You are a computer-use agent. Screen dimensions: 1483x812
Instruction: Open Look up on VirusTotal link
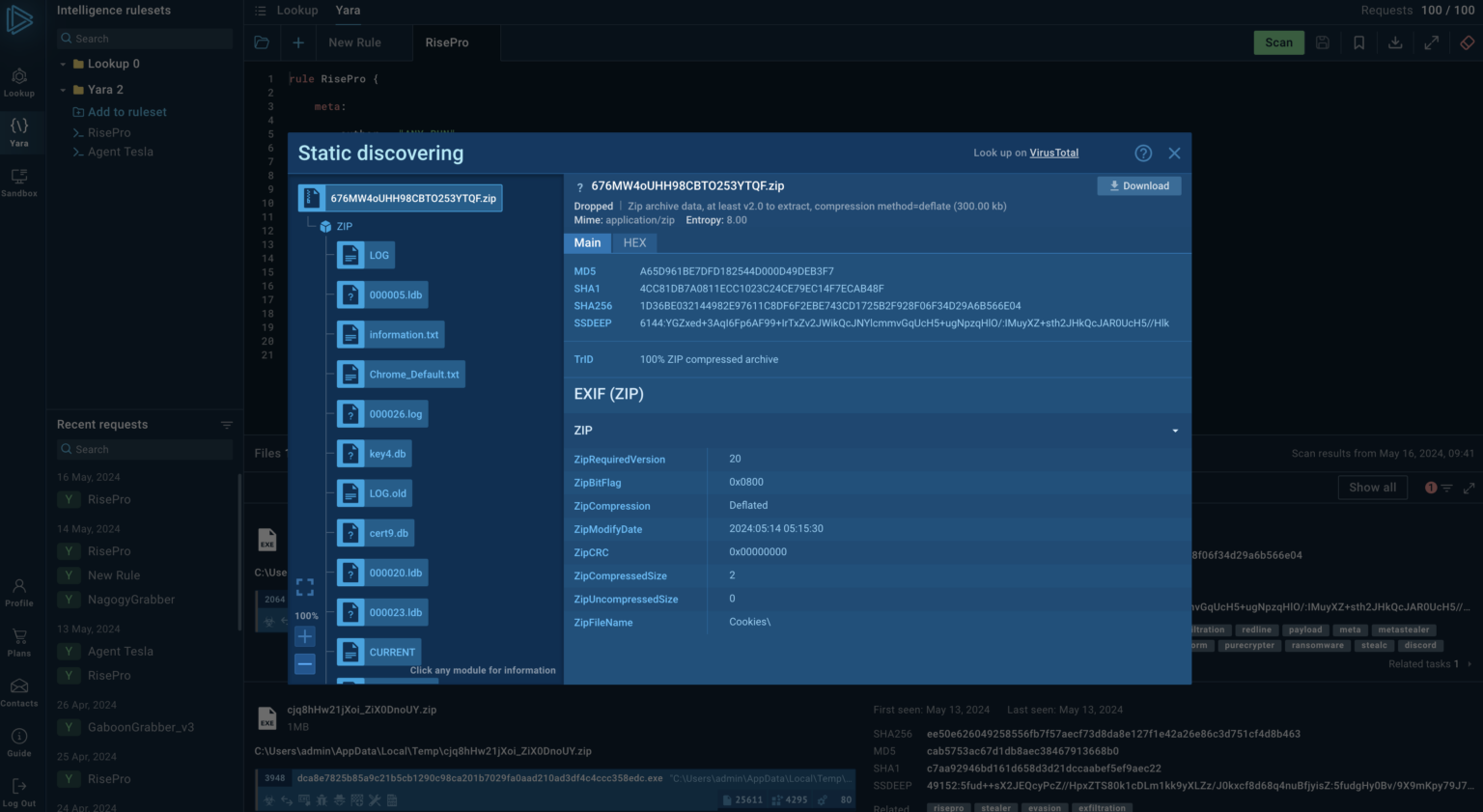point(1052,153)
